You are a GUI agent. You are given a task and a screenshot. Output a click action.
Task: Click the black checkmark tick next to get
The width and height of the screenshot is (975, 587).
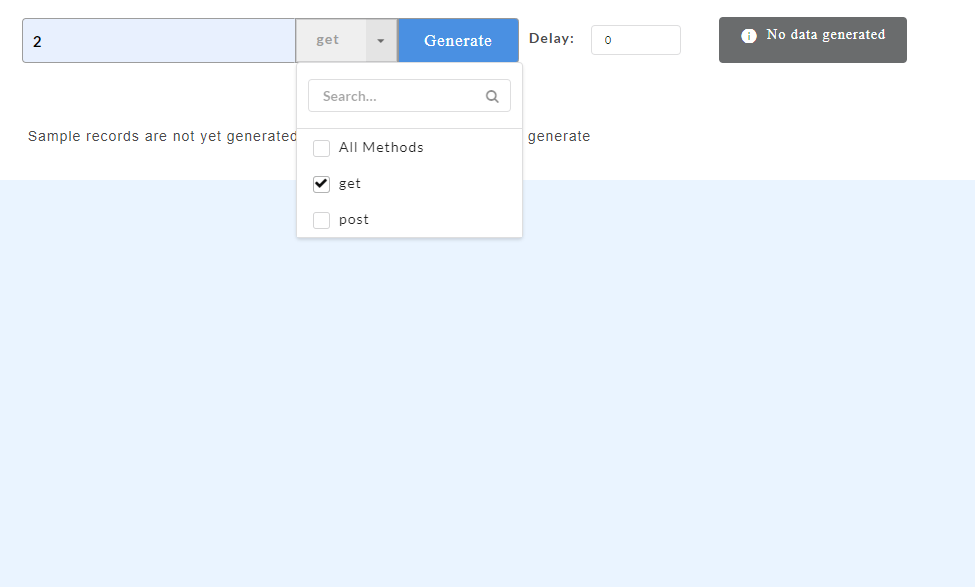tap(321, 183)
